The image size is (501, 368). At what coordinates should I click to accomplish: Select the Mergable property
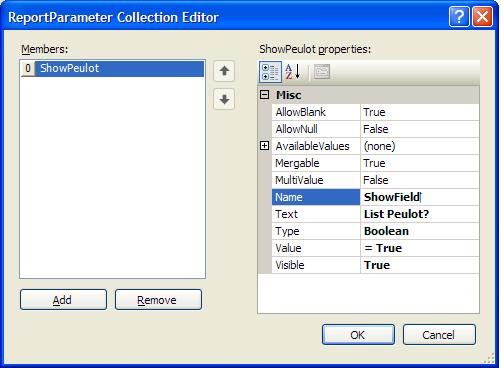[x=316, y=163]
